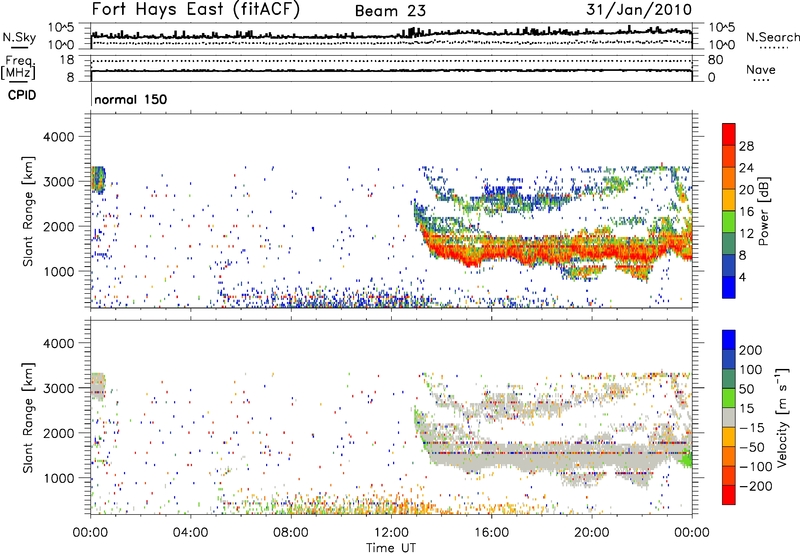Click the '4000' tick on power panel

click(58, 137)
